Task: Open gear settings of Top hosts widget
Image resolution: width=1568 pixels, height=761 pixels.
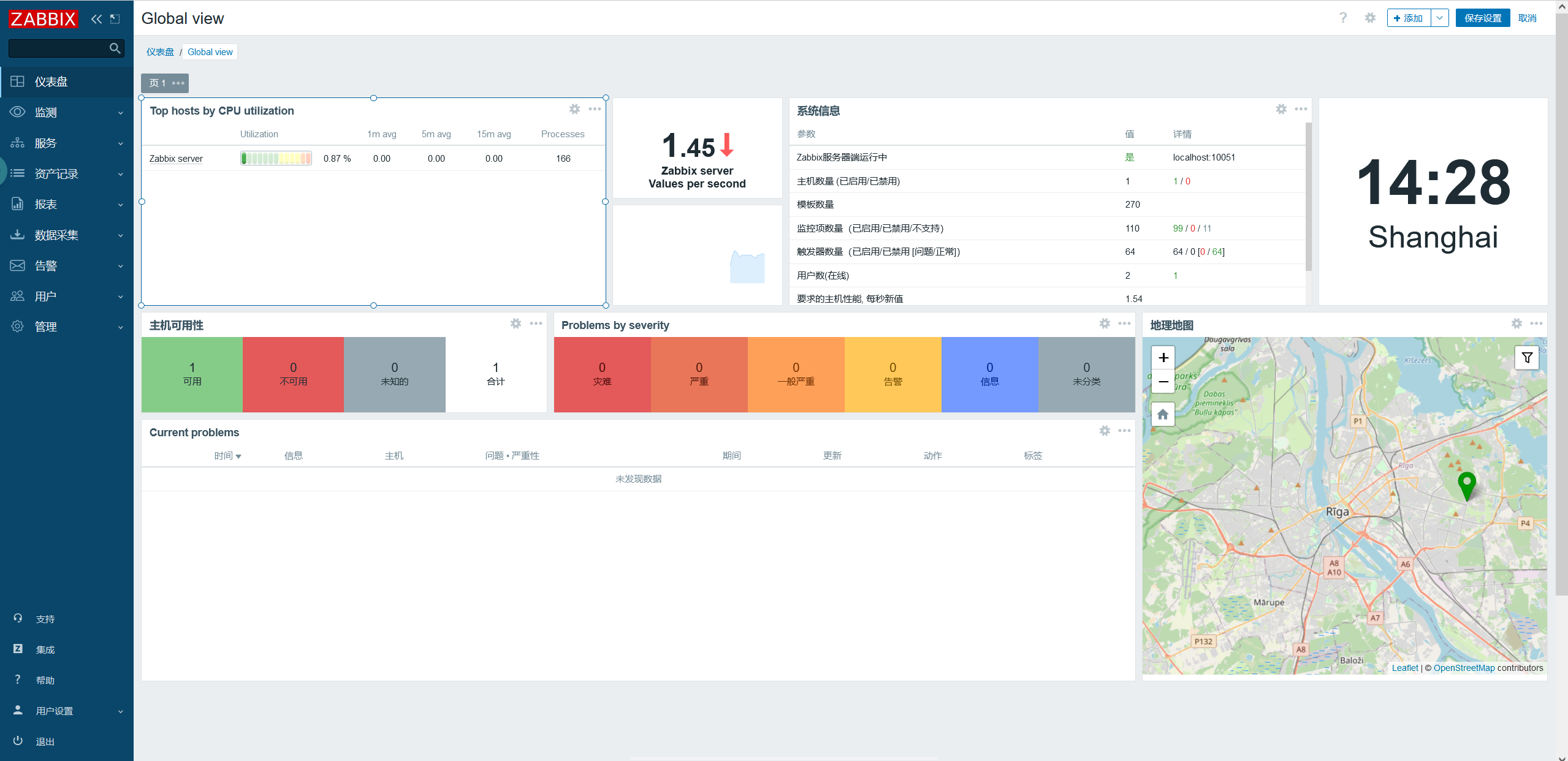Action: click(574, 109)
